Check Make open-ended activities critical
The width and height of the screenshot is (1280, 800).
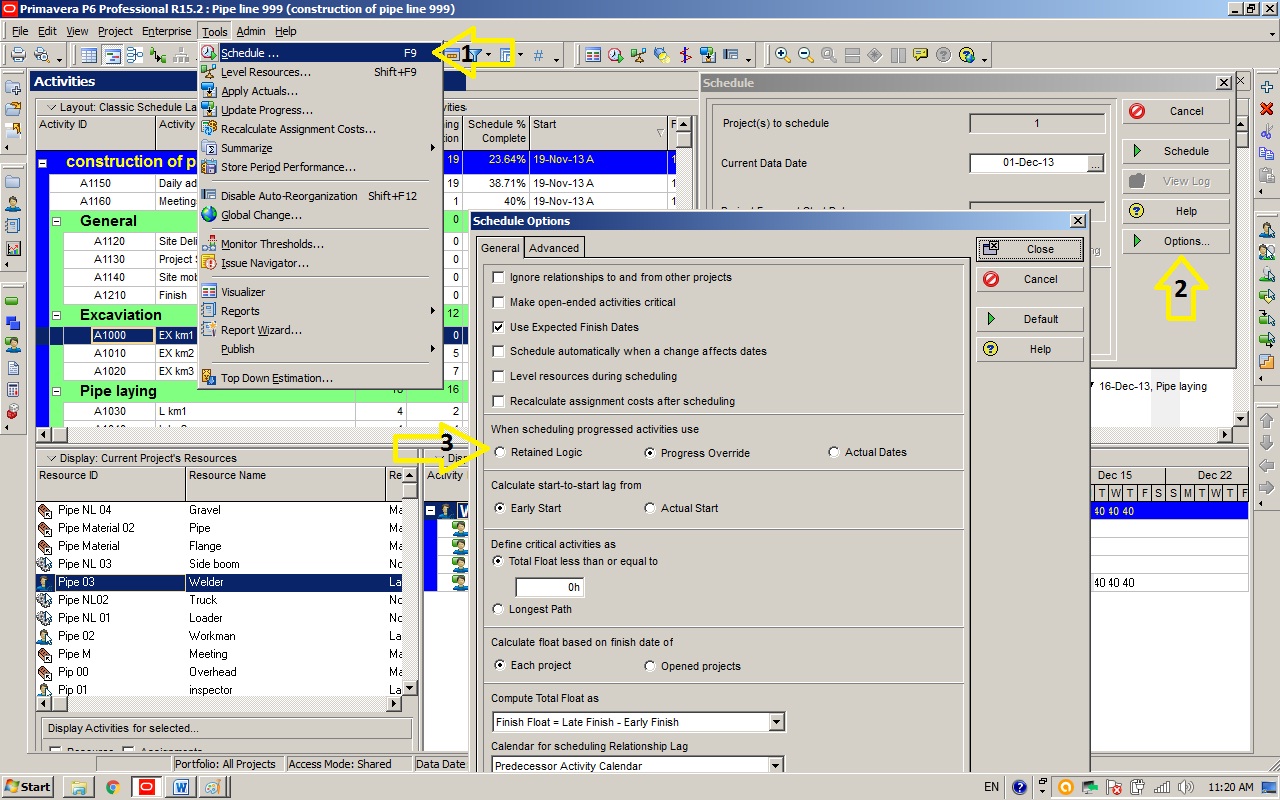(x=499, y=302)
